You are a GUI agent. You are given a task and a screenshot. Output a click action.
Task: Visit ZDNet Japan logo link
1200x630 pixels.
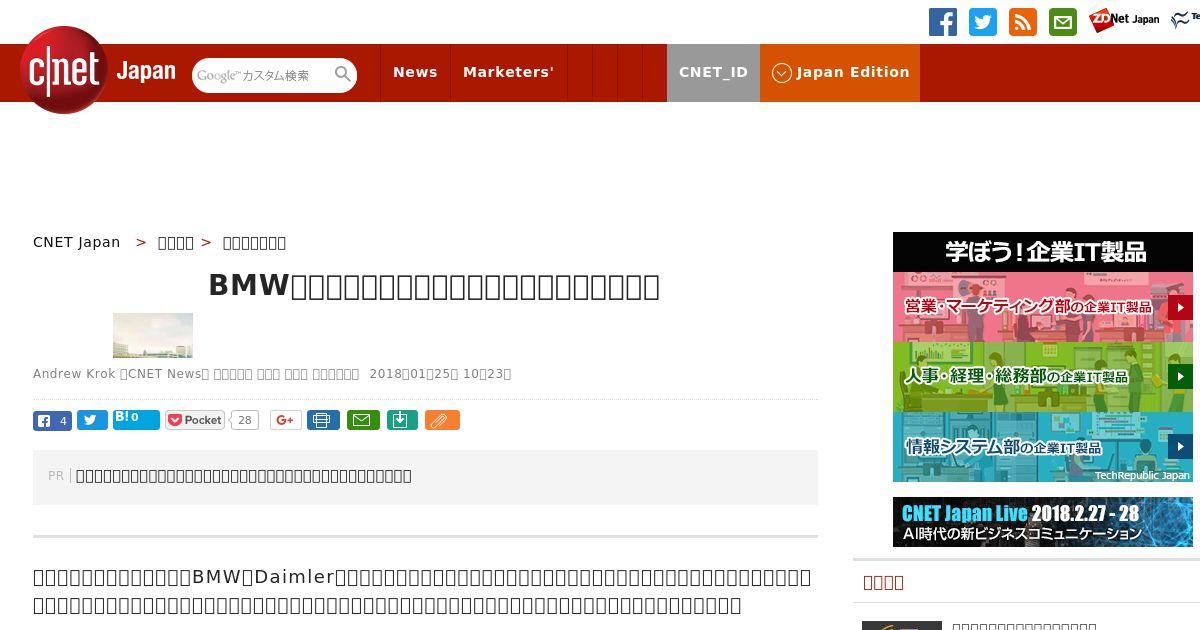[1125, 19]
